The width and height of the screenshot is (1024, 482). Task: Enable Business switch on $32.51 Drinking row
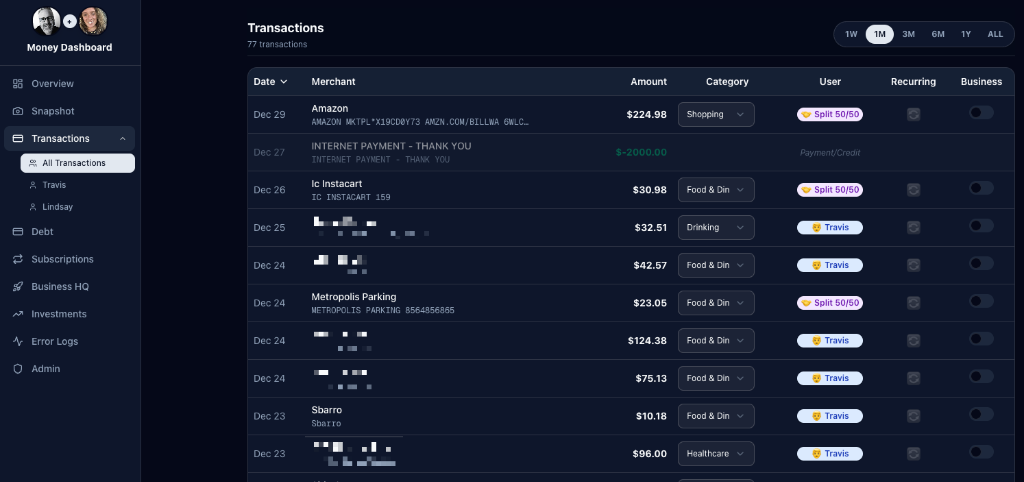981,225
